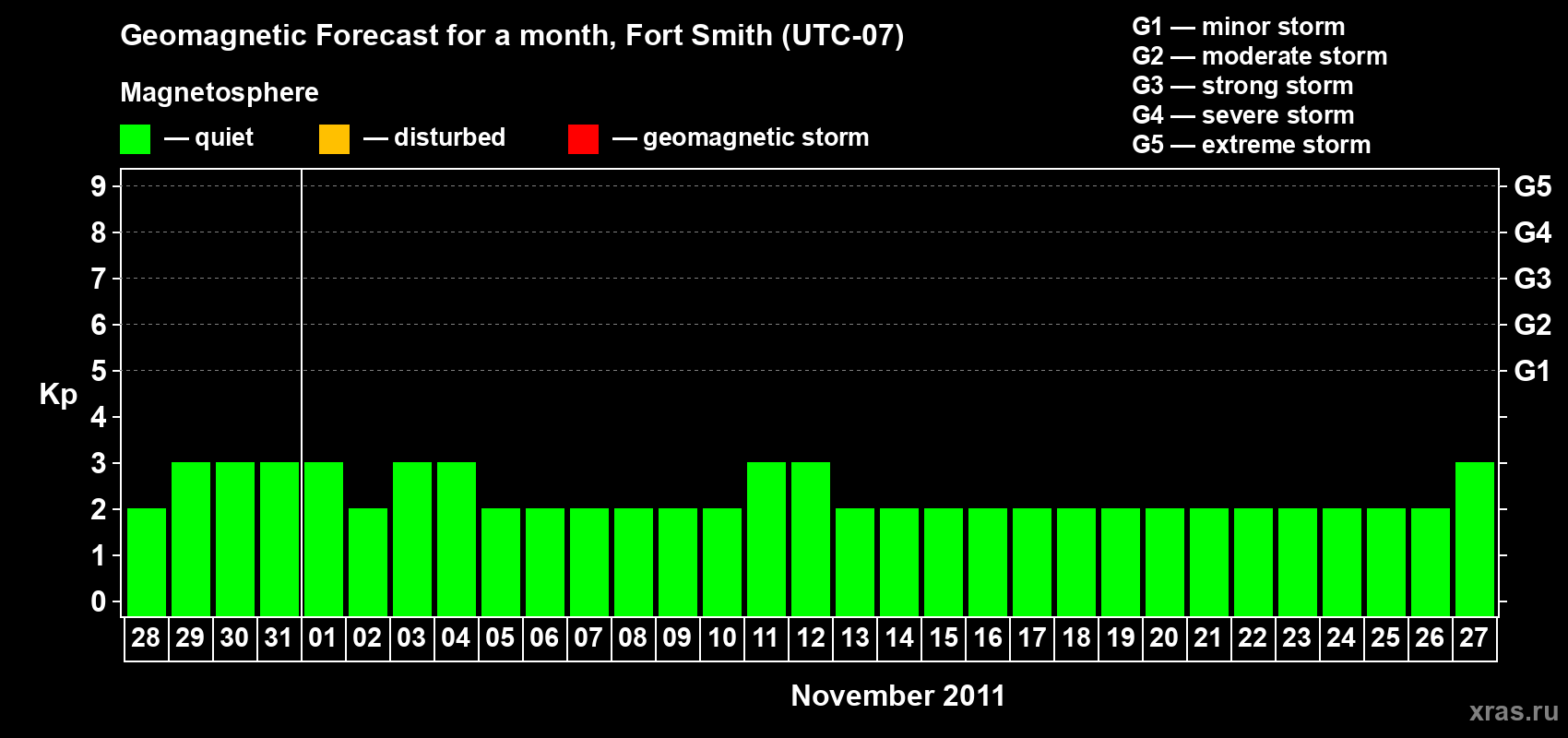Click the bar for day 20
1568x738 pixels.
pyautogui.click(x=1165, y=562)
